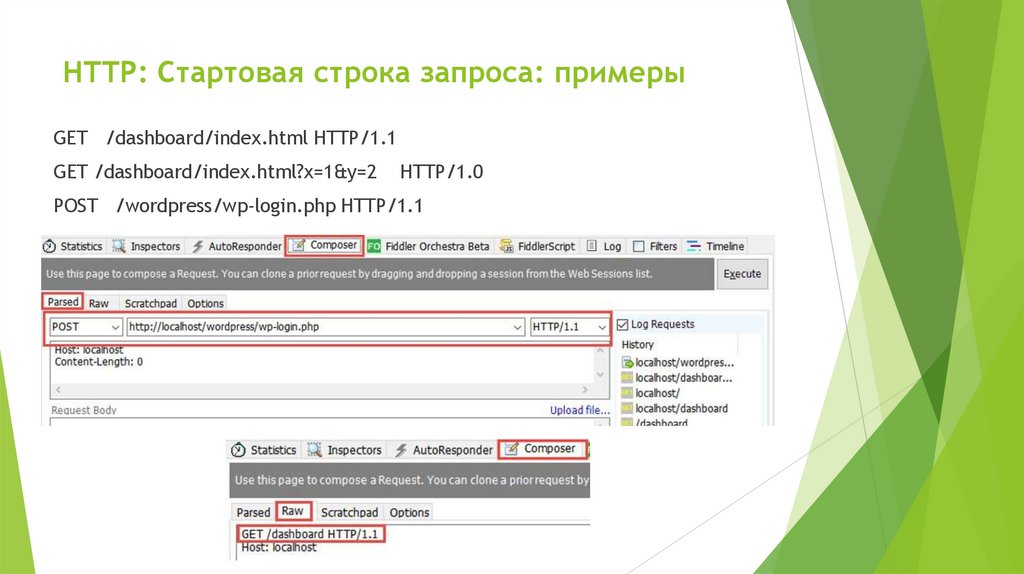Image resolution: width=1024 pixels, height=574 pixels.
Task: Click the Upload file... link
Action: pos(579,410)
